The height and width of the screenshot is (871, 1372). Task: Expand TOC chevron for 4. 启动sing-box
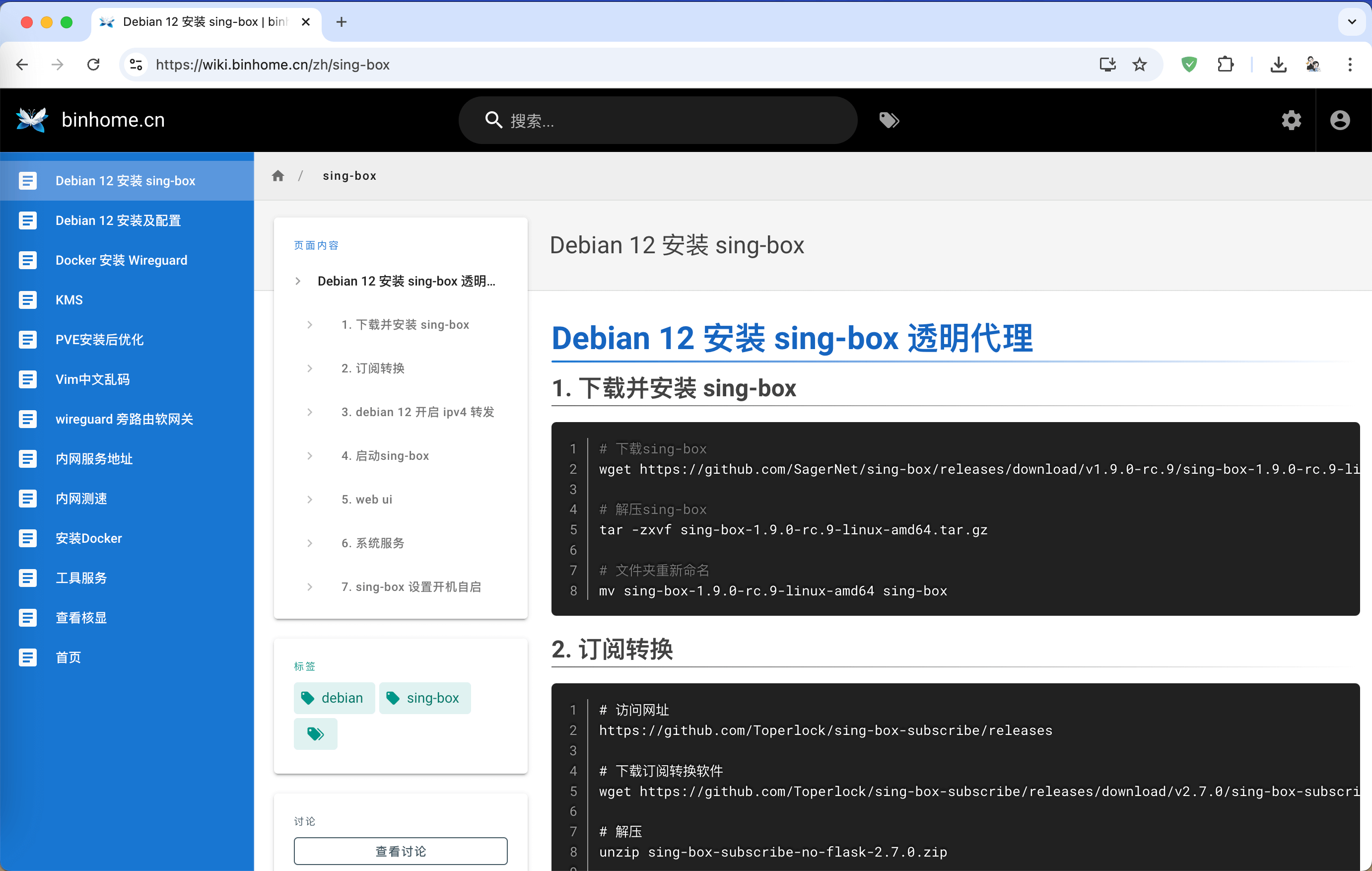310,455
